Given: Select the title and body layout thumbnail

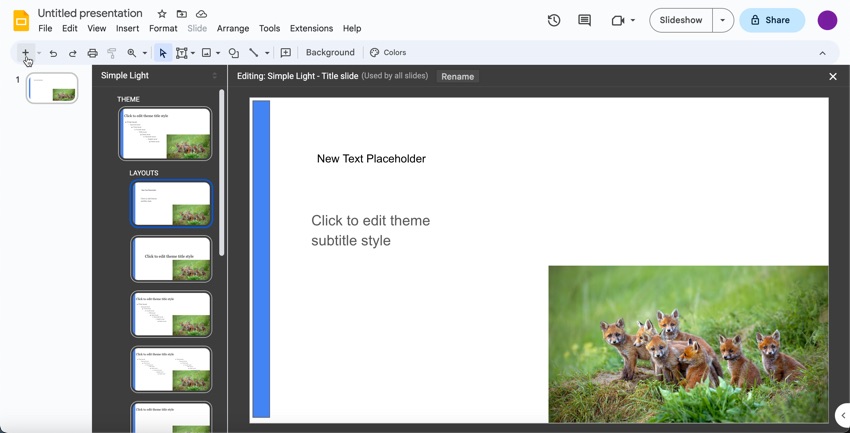Looking at the screenshot, I should (171, 314).
